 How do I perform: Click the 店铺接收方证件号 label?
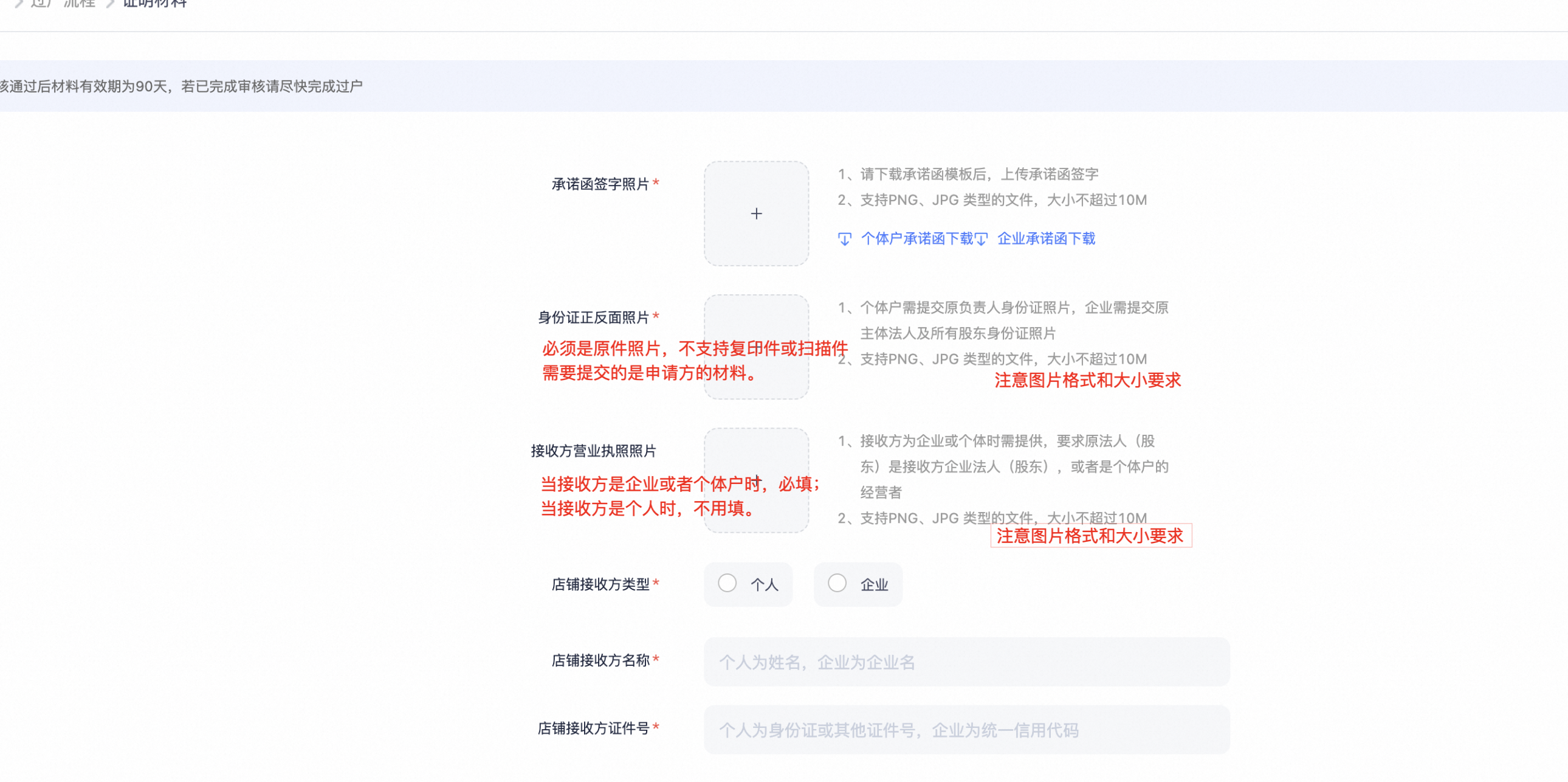point(594,728)
